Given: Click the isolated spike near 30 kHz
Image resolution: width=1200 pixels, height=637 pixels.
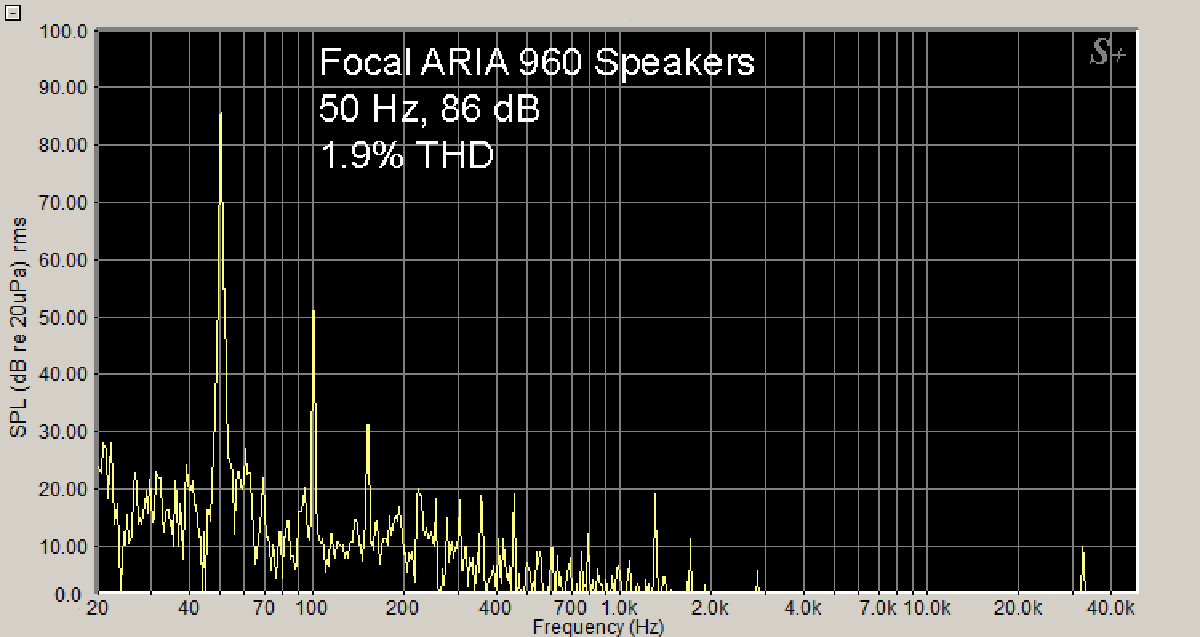Looking at the screenshot, I should (x=1082, y=570).
